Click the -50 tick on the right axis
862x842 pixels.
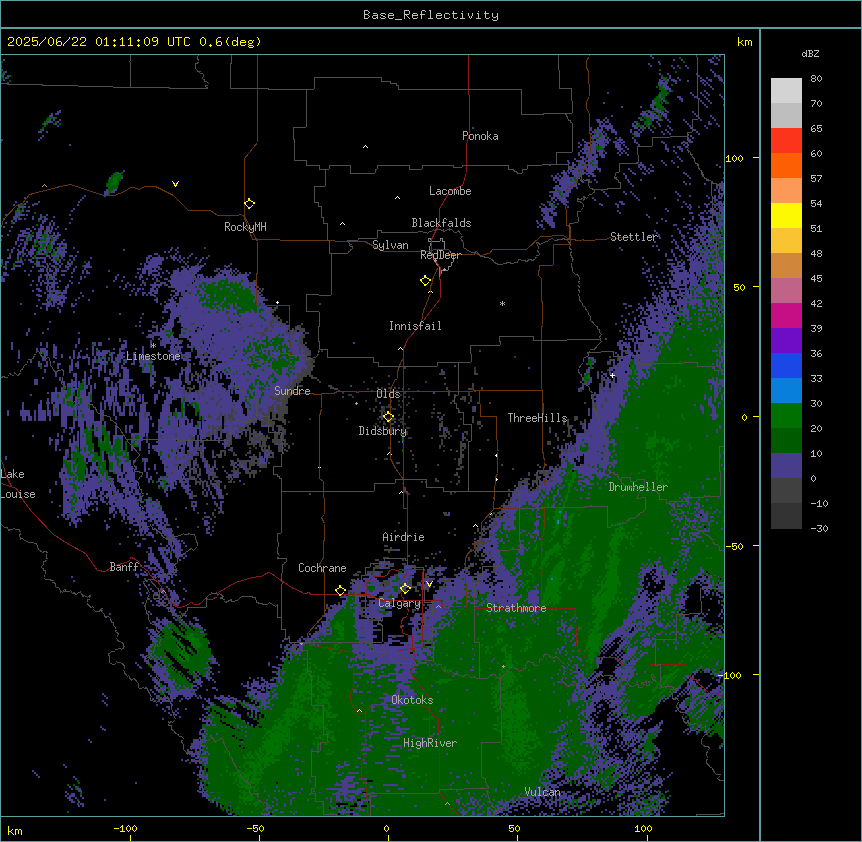click(734, 546)
